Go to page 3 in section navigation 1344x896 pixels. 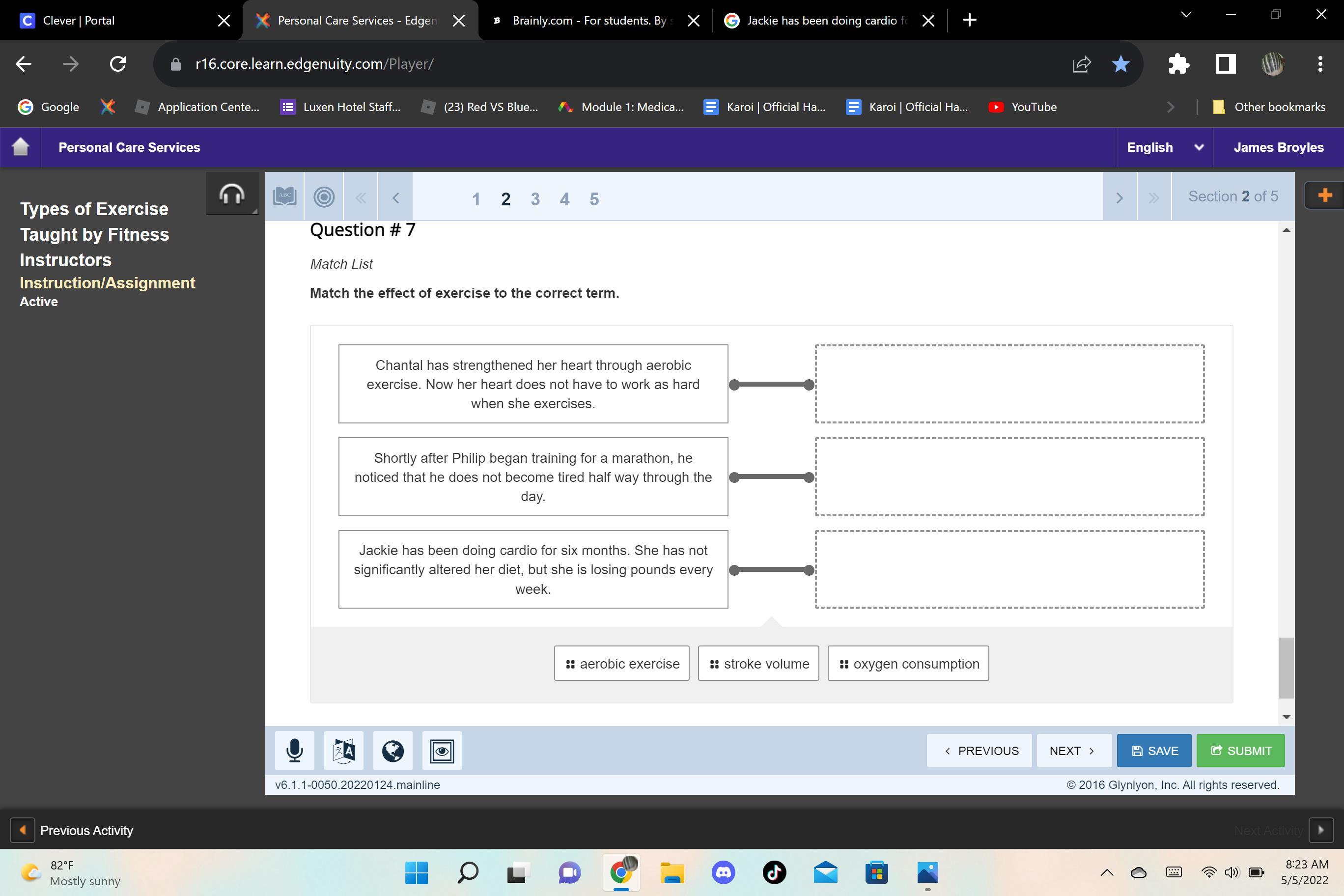tap(535, 199)
